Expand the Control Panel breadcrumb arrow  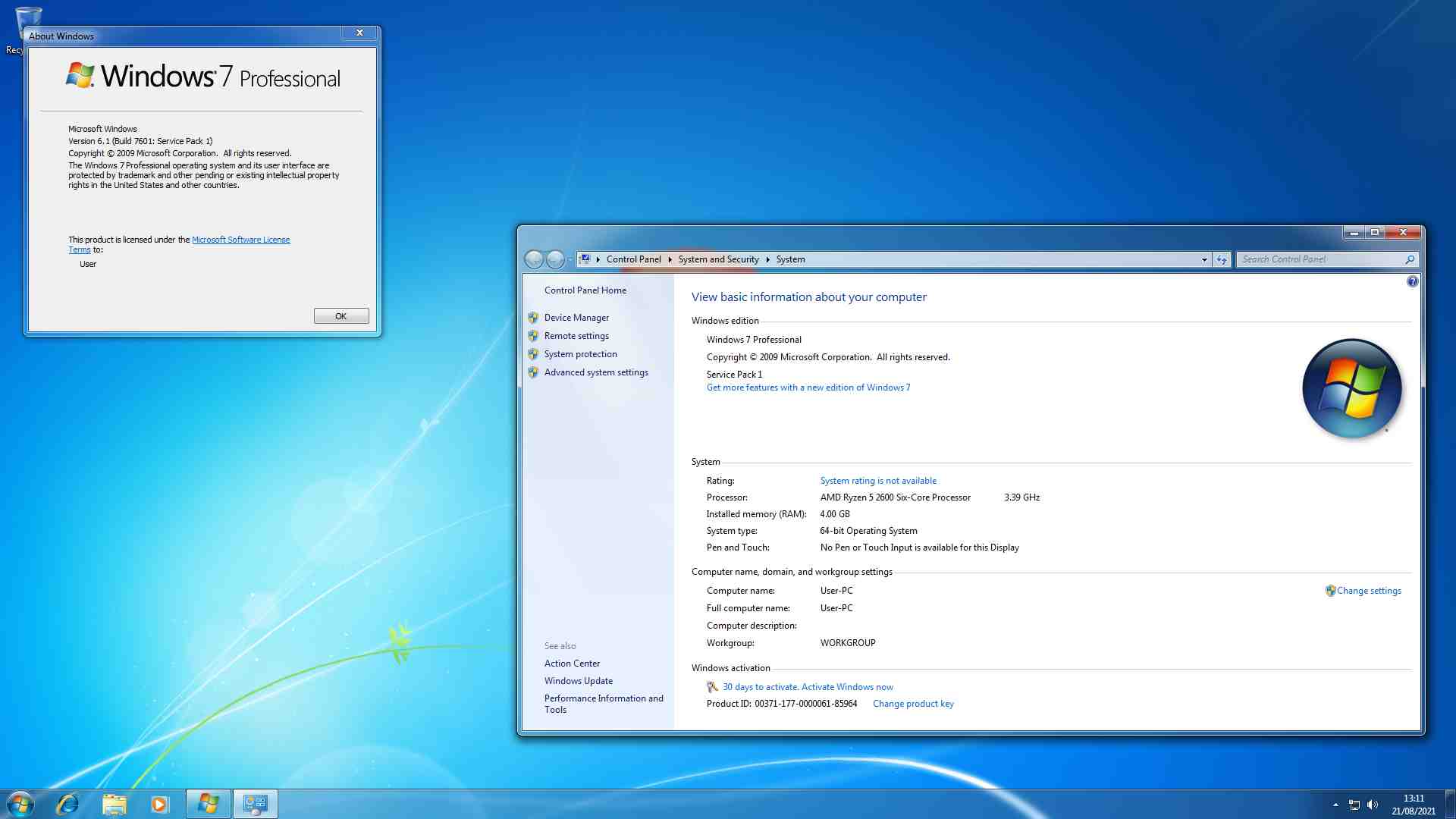(x=670, y=259)
